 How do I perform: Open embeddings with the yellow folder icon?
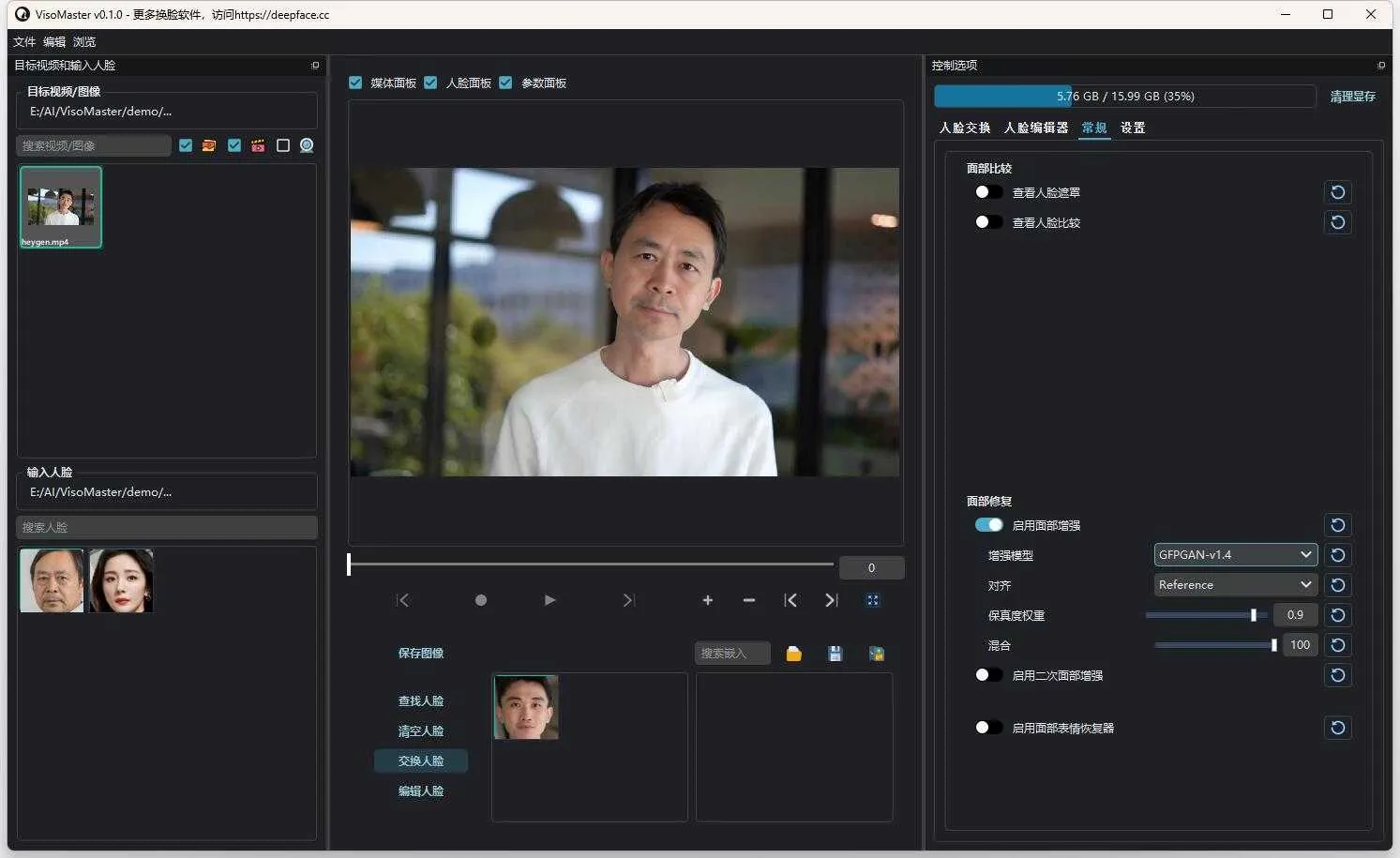point(794,654)
